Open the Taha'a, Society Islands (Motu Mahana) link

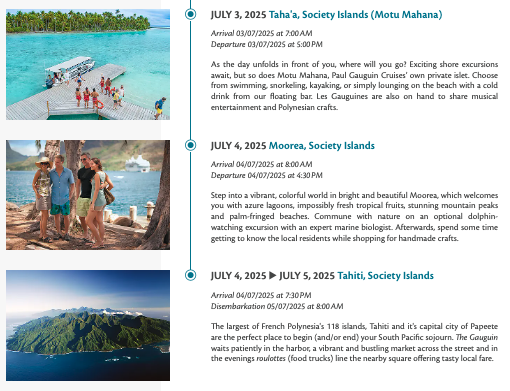(x=355, y=15)
